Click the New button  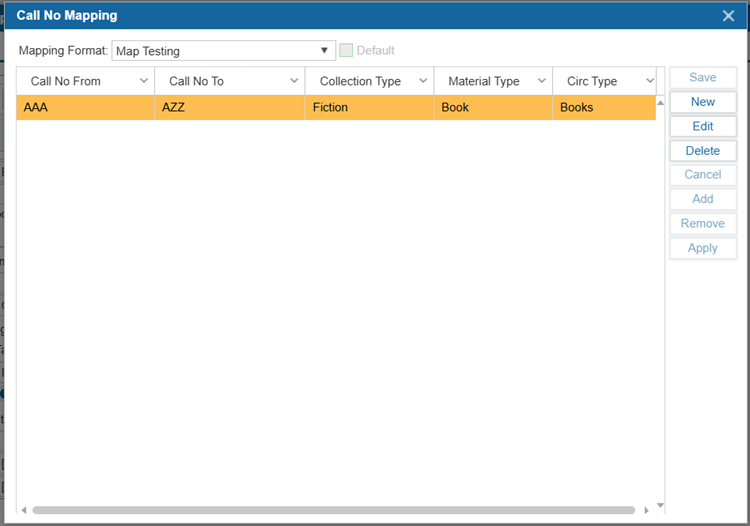click(x=703, y=102)
